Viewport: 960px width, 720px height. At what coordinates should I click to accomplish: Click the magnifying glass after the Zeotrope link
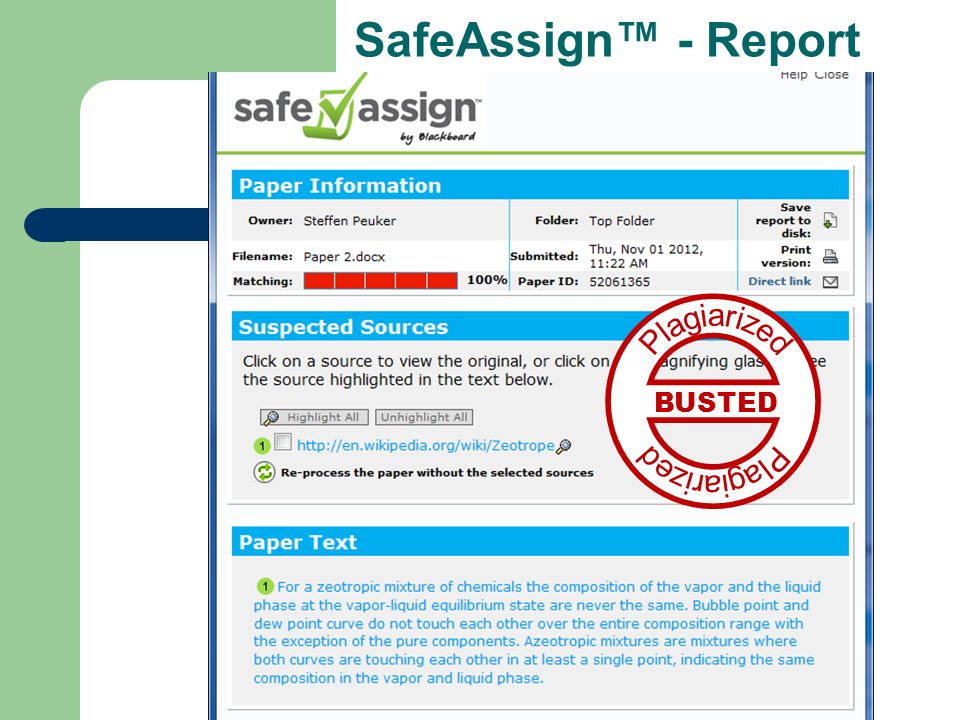coord(564,446)
